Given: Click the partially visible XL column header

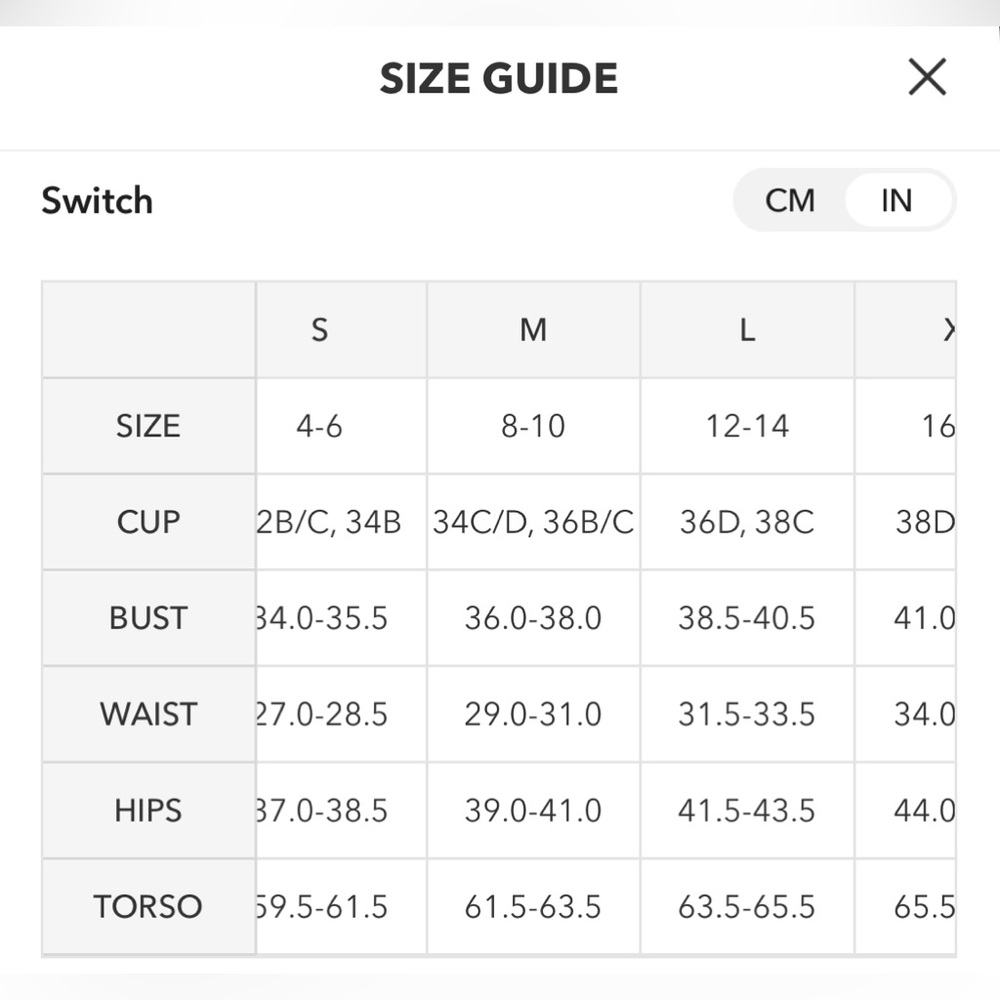Looking at the screenshot, I should 906,330.
